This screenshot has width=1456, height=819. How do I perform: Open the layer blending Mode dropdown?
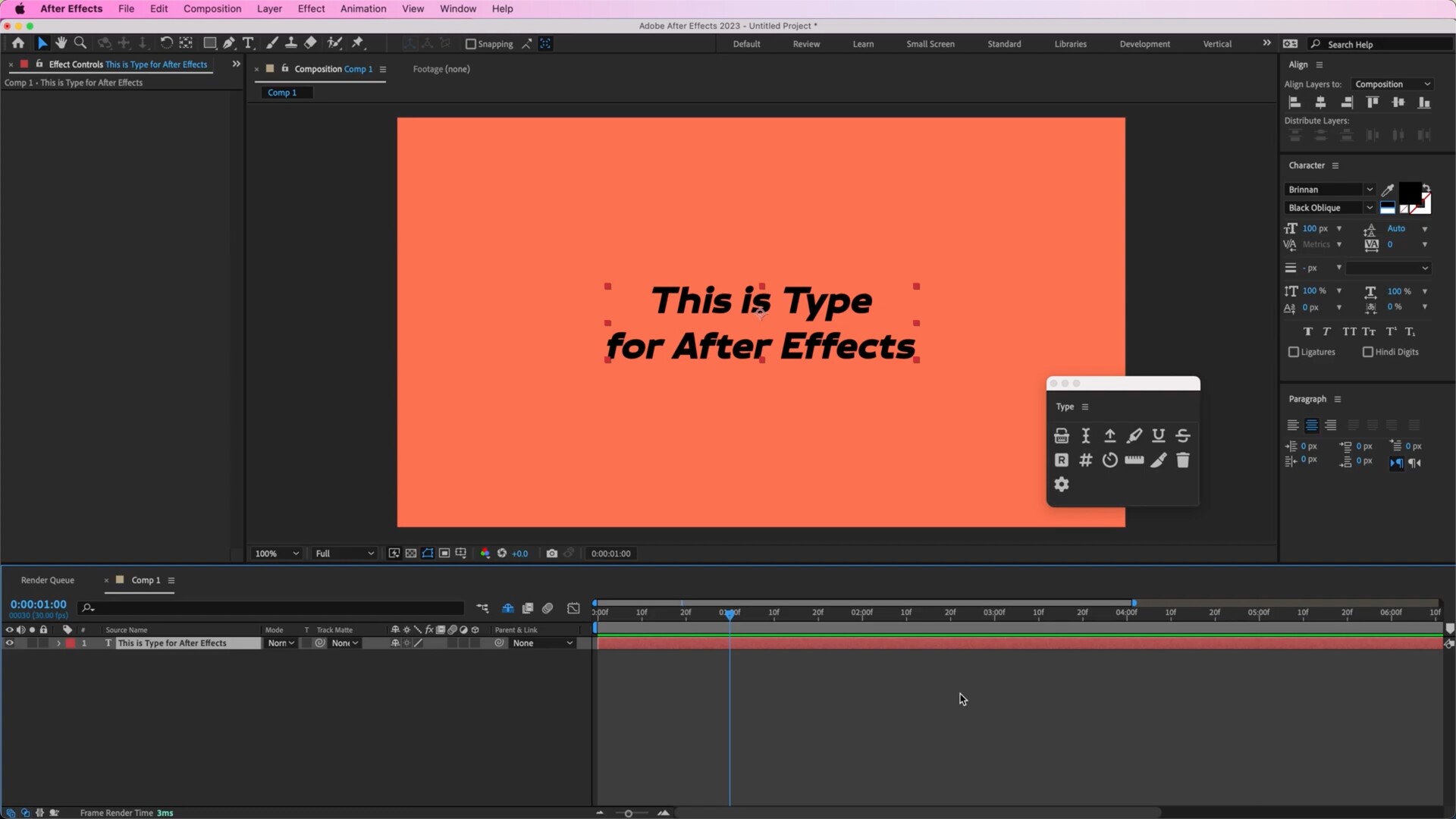[281, 643]
